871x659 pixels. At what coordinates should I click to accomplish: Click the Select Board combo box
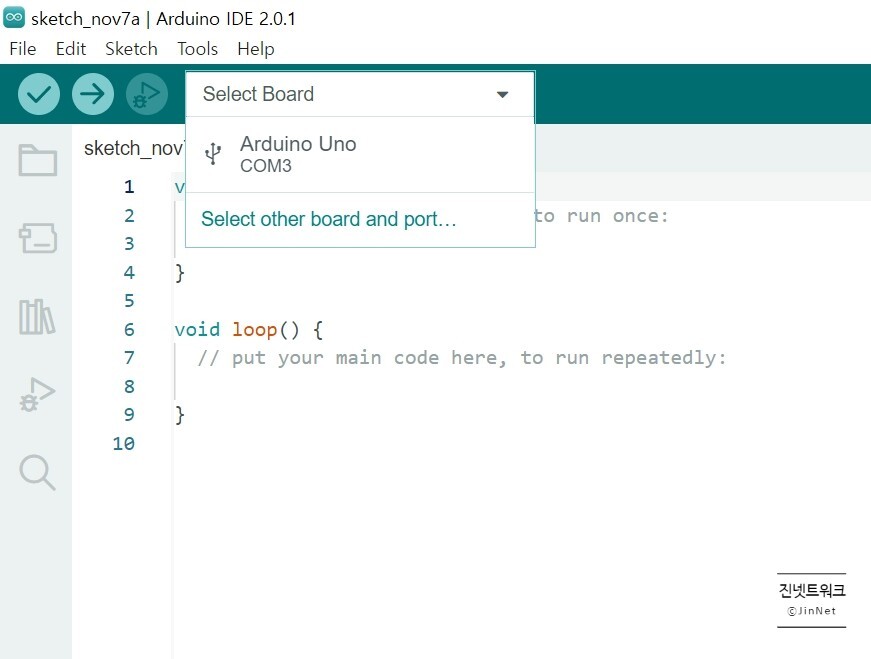point(360,94)
